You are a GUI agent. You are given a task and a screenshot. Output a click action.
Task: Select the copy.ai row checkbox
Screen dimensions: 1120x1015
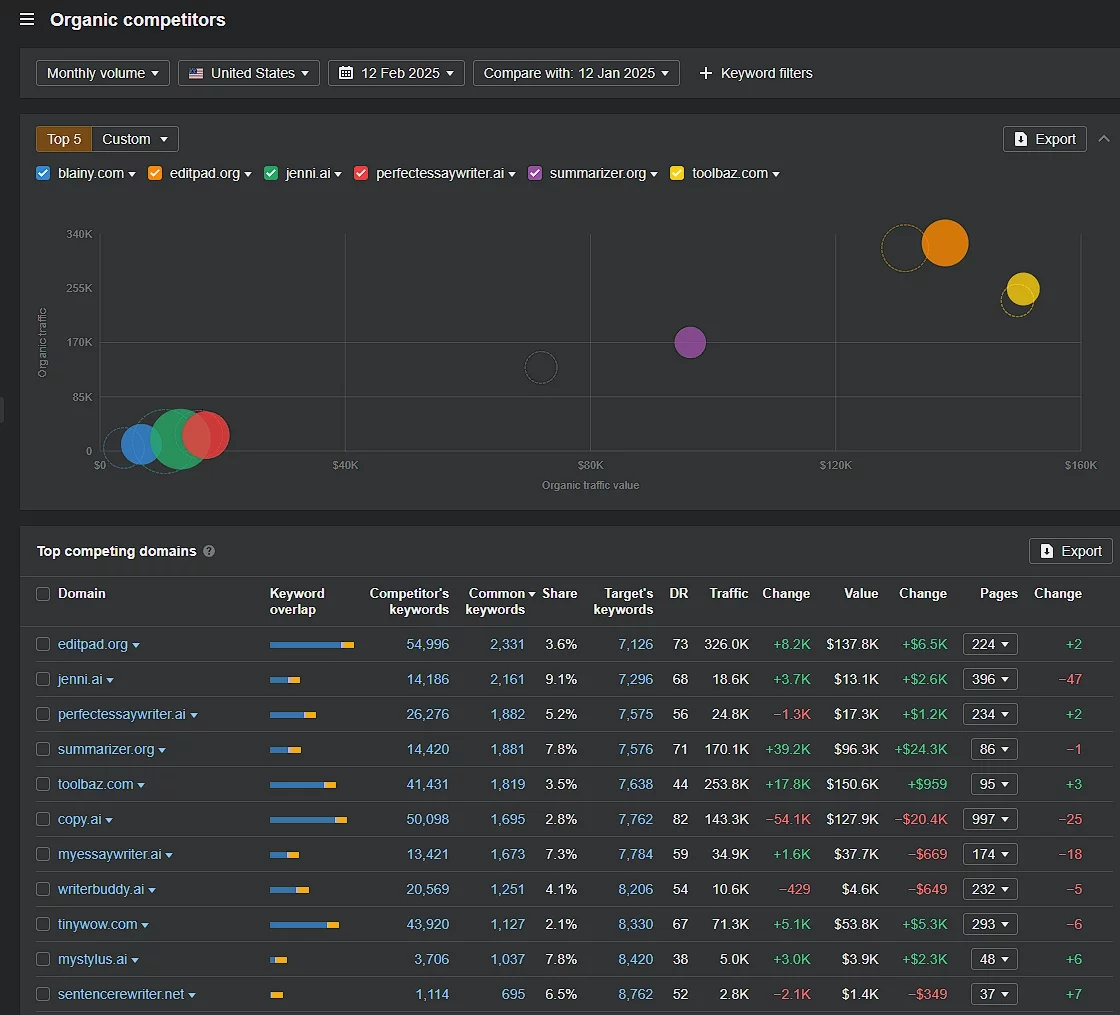pos(43,819)
